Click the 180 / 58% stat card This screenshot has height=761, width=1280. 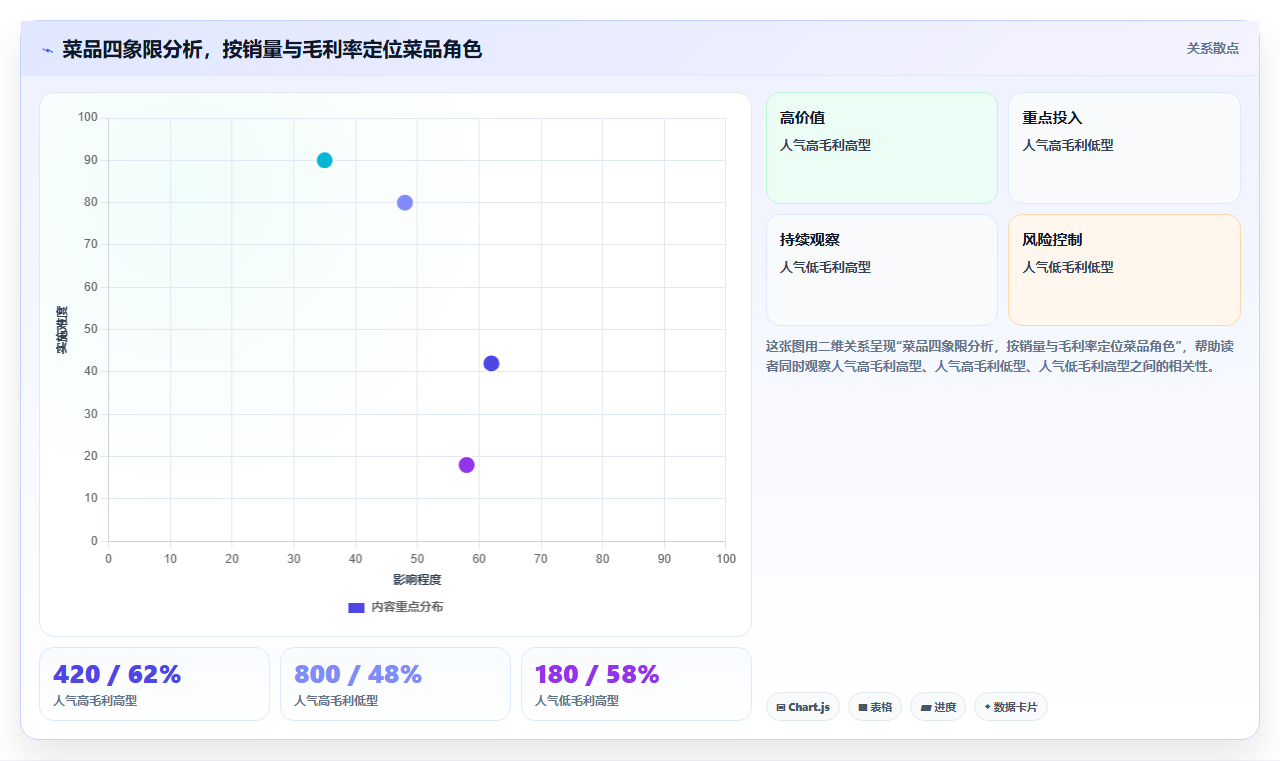tap(636, 684)
